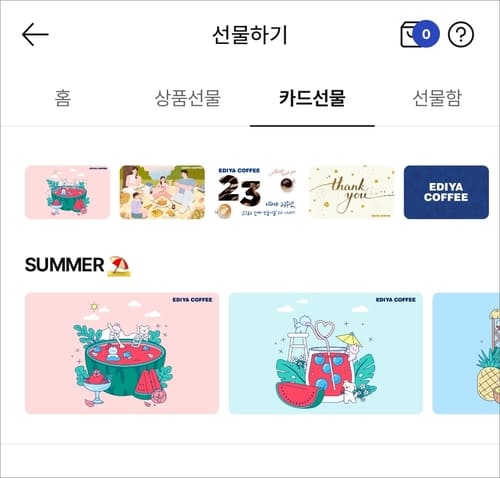Choose the small pink watermelon card thumbnail
The image size is (500, 478).
(x=67, y=192)
